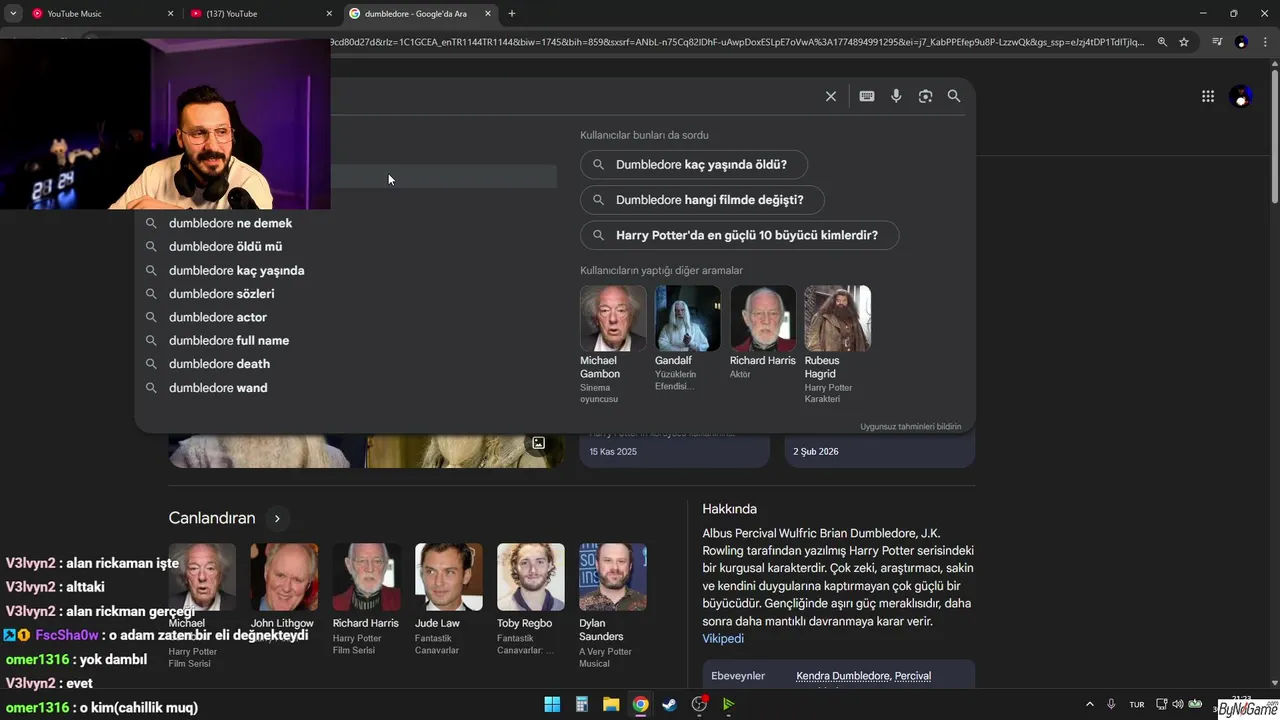
Task: Open File Explorer from the taskbar
Action: (611, 704)
